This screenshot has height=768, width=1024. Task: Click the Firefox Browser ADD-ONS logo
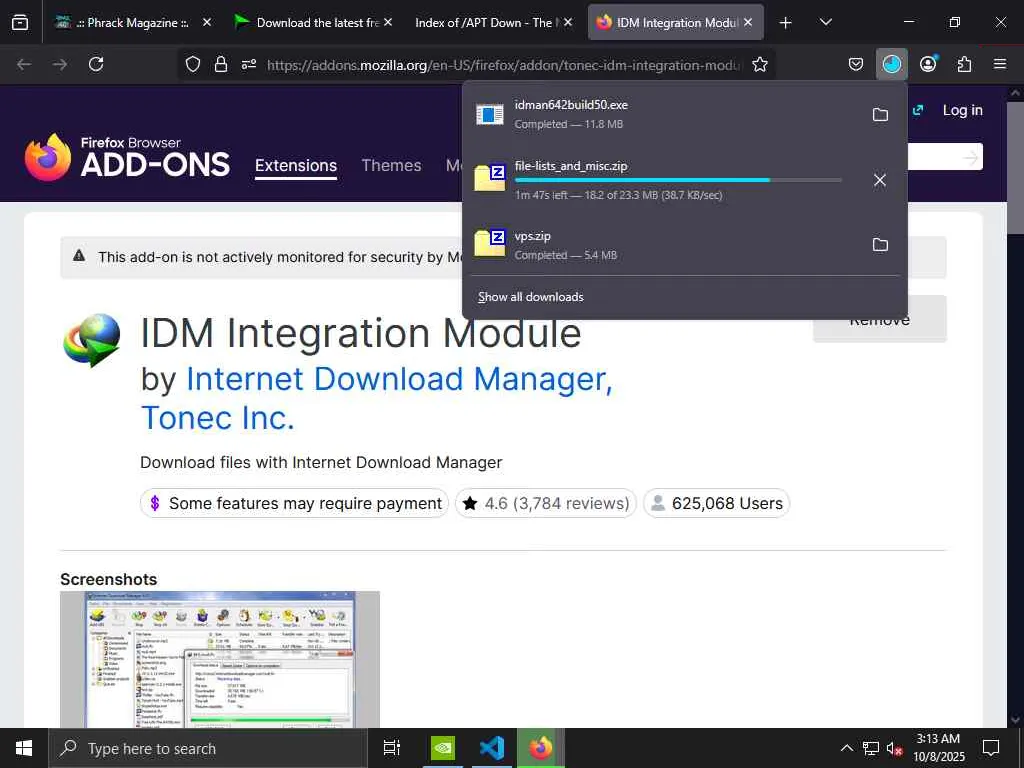point(127,157)
